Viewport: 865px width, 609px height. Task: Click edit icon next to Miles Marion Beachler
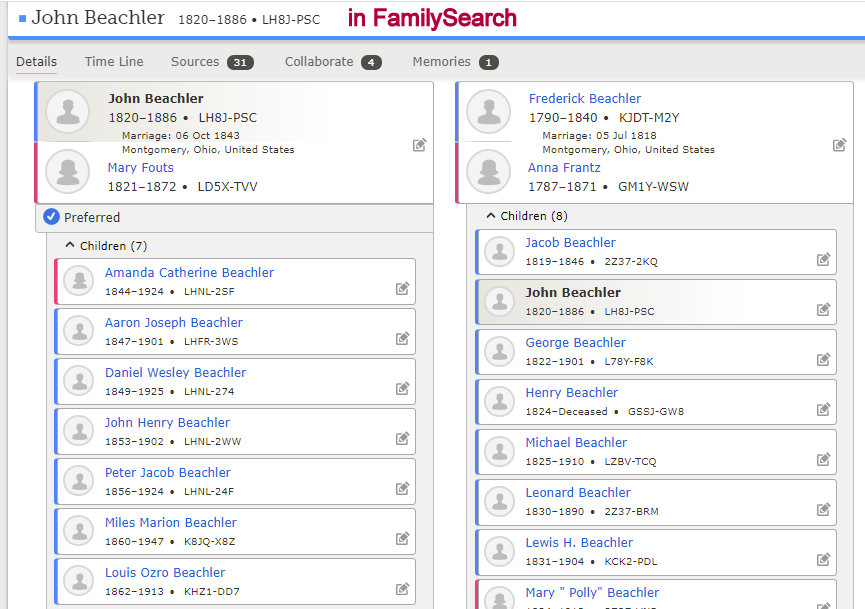click(402, 539)
